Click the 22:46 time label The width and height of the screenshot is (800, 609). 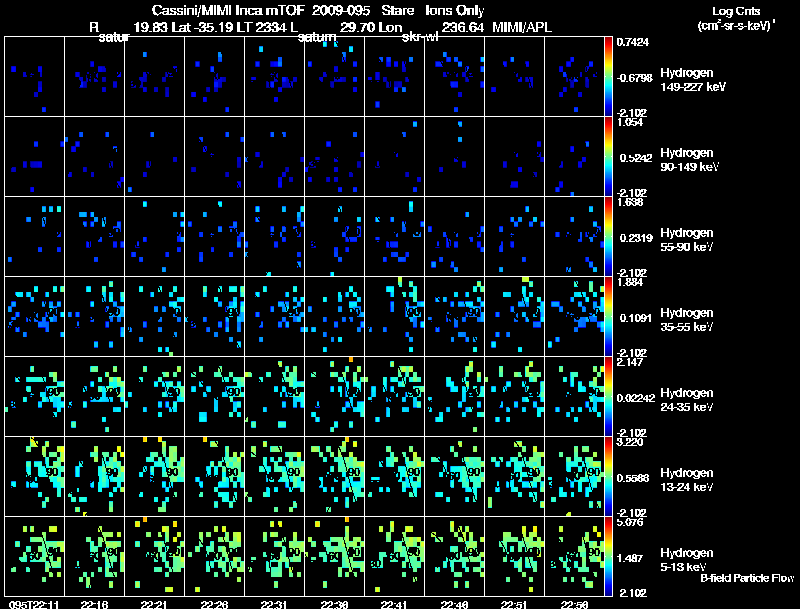pos(454,604)
